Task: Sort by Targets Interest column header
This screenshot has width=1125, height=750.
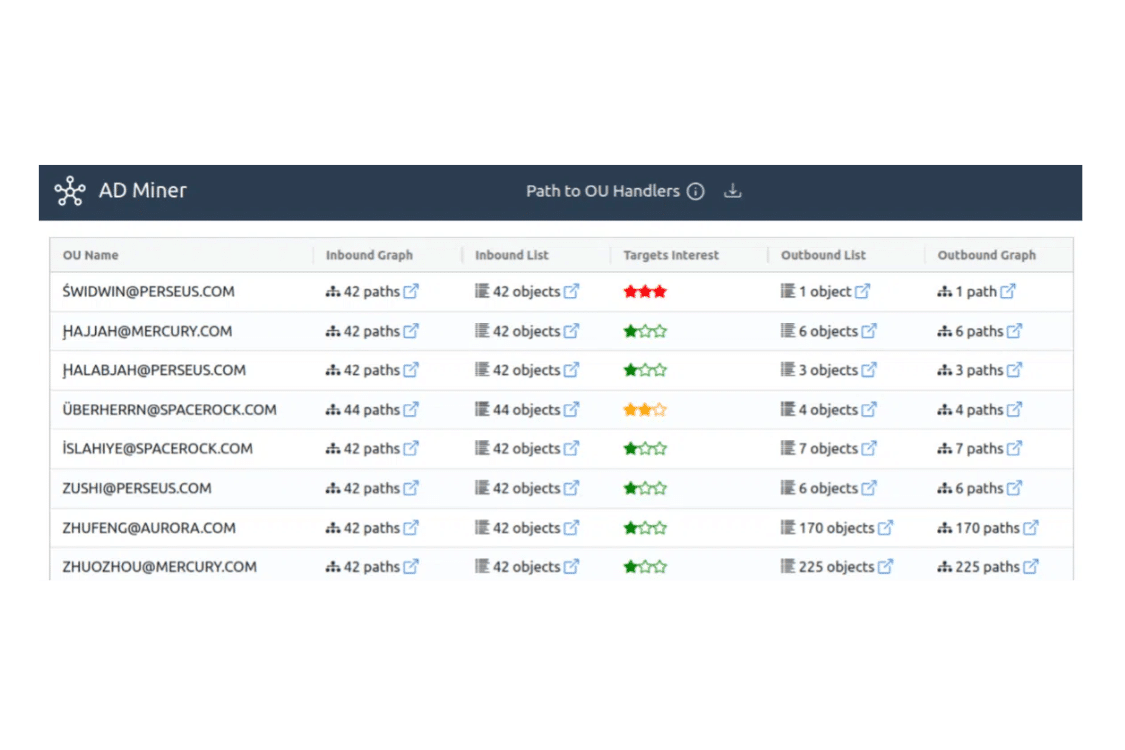Action: click(671, 255)
